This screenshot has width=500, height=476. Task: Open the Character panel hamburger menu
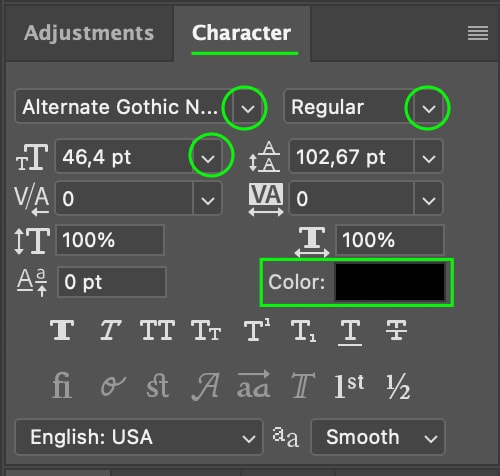coord(478,33)
